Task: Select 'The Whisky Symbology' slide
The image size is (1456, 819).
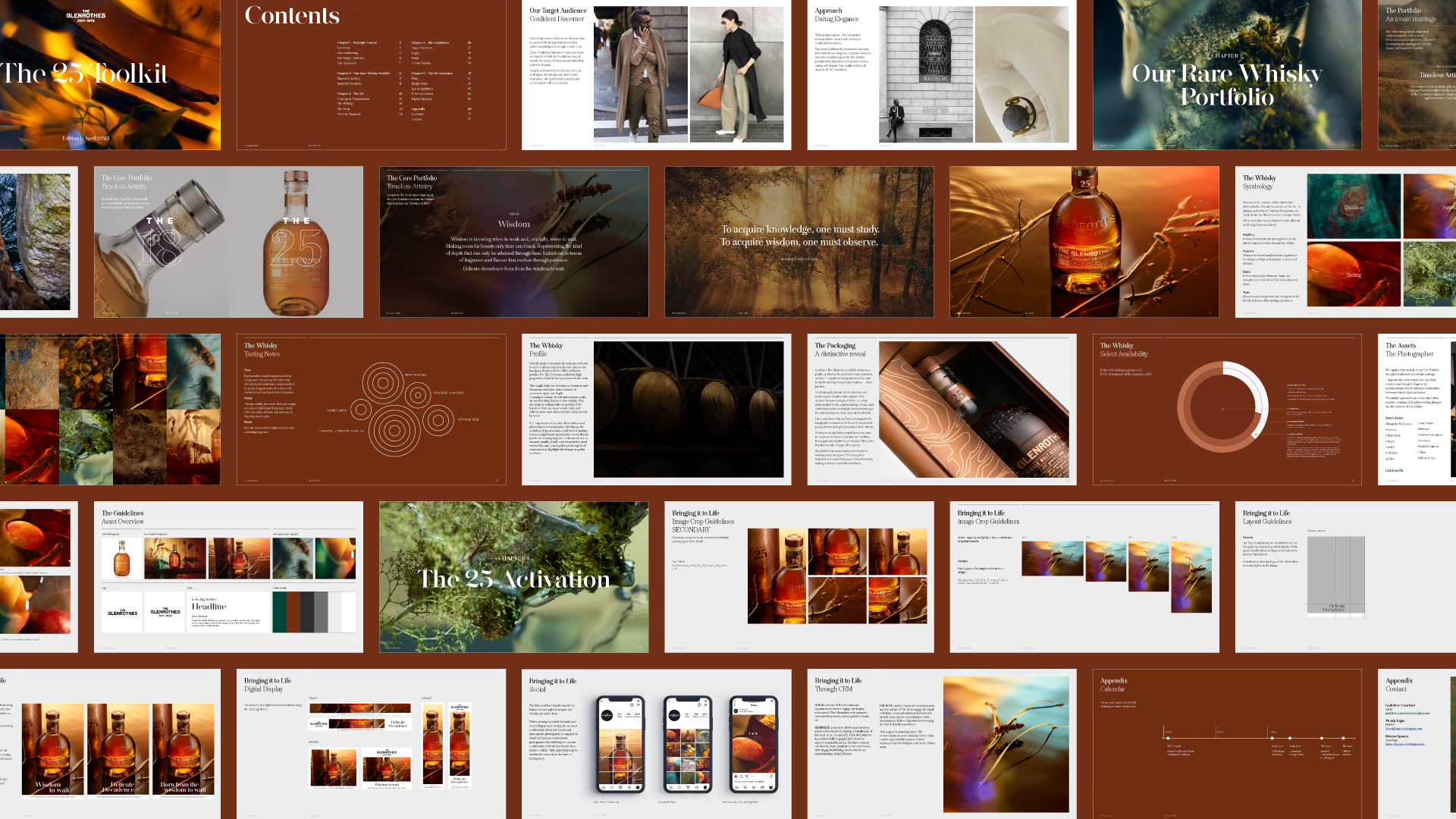Action: [x=1345, y=242]
